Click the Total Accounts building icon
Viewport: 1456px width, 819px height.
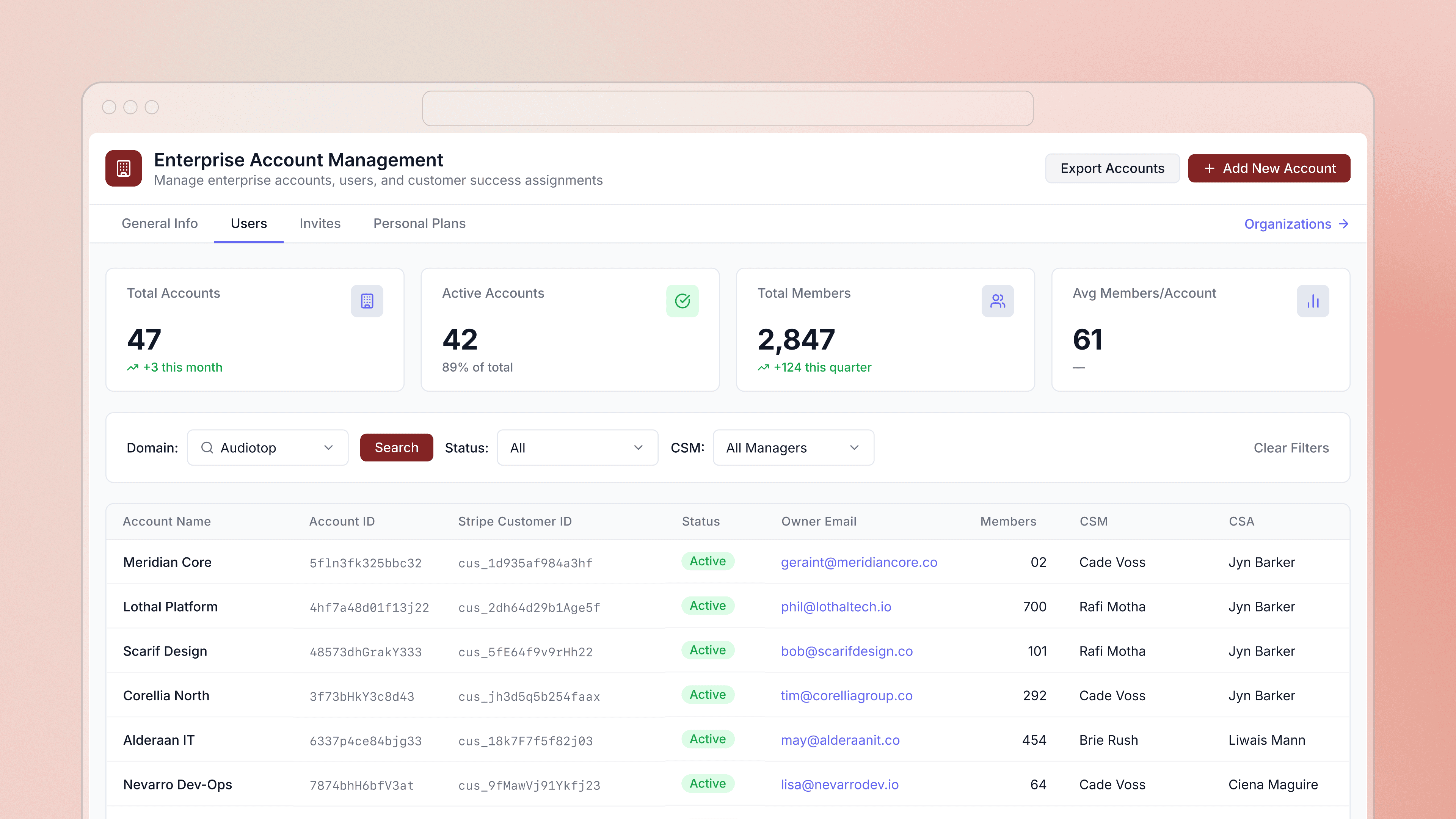coord(367,301)
